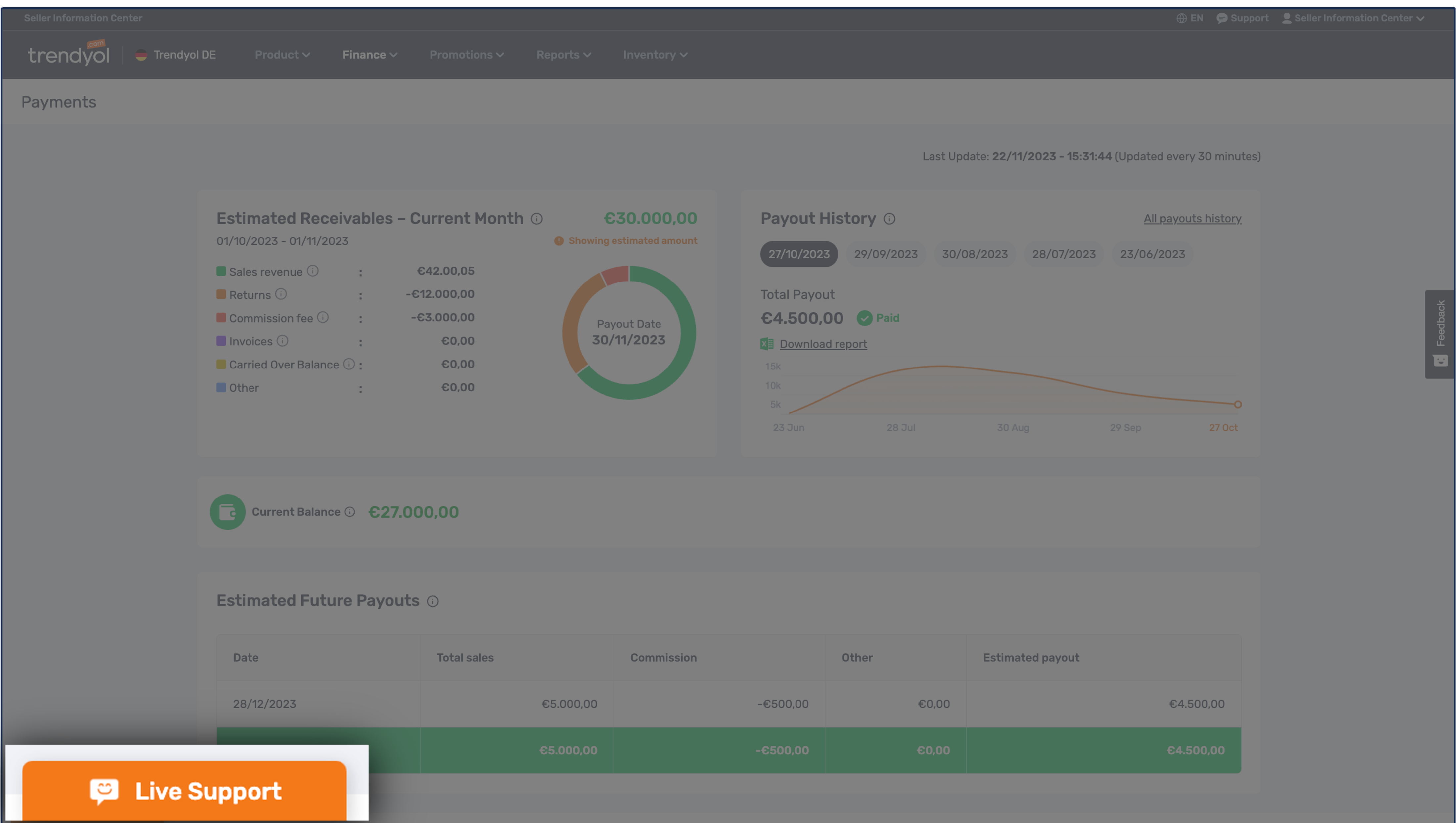
Task: Click the -€12.000,00 returns value
Action: pyautogui.click(x=440, y=294)
